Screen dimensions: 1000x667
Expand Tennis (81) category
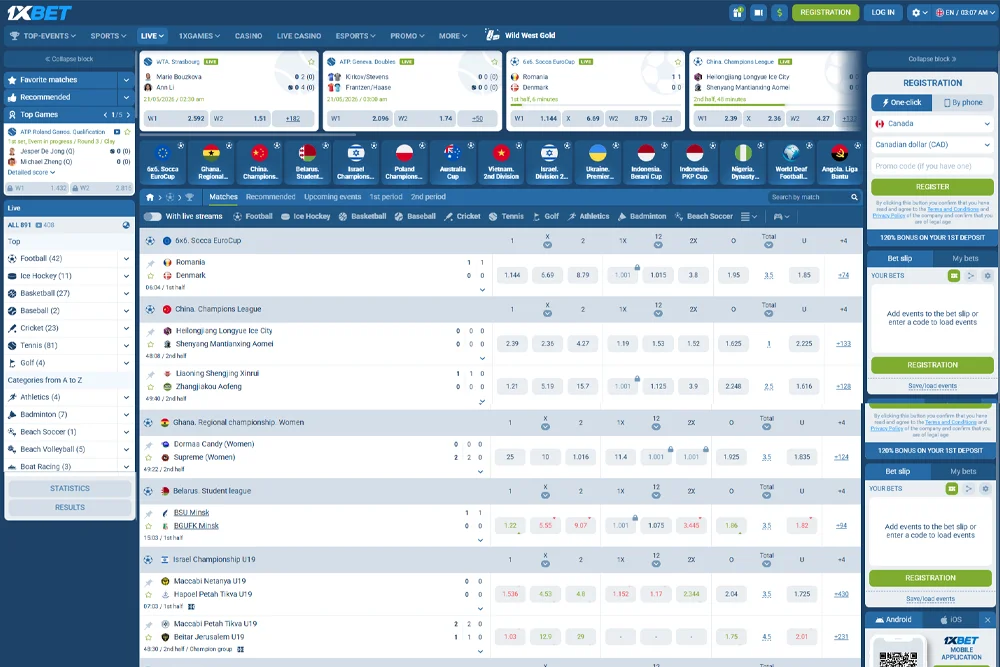coord(126,346)
